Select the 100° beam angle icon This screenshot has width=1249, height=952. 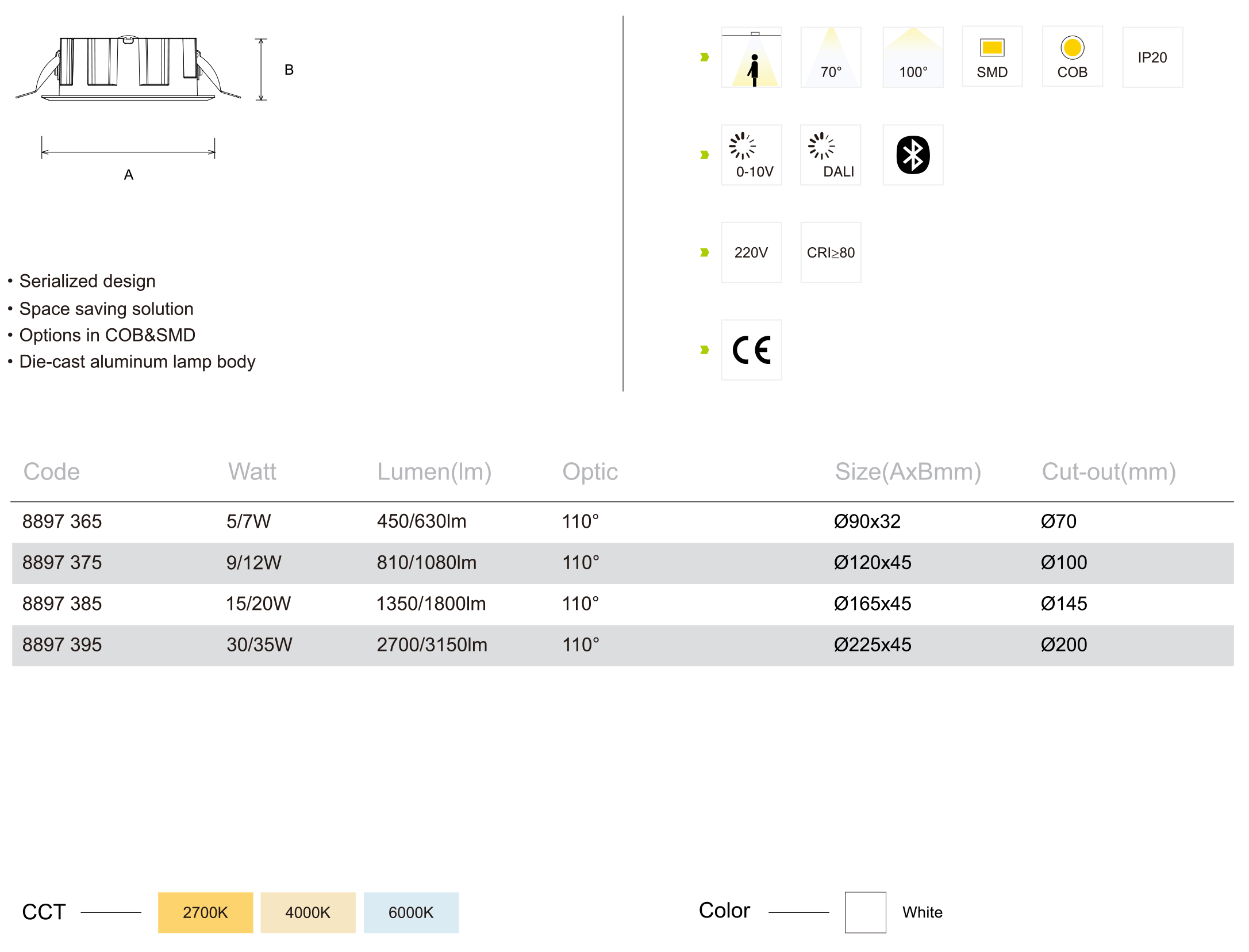[913, 57]
